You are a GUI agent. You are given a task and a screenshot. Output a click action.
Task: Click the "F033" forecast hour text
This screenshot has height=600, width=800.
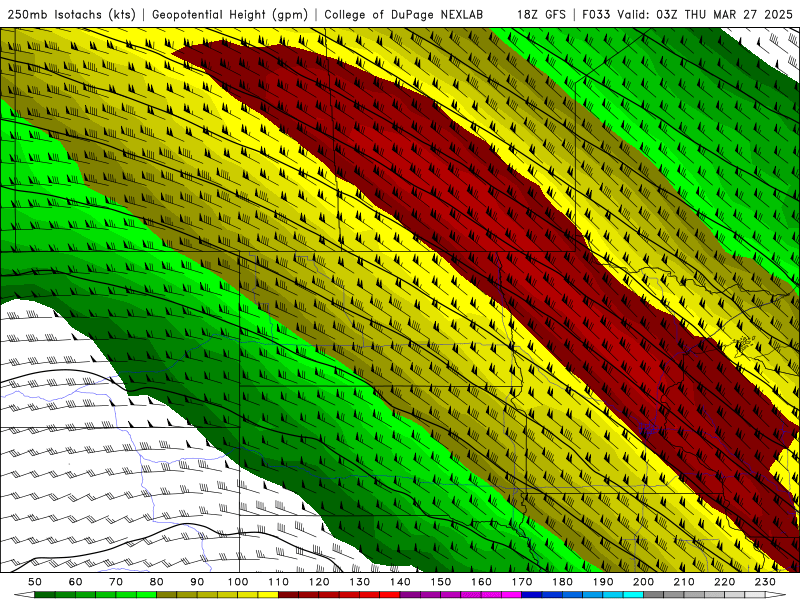596,14
